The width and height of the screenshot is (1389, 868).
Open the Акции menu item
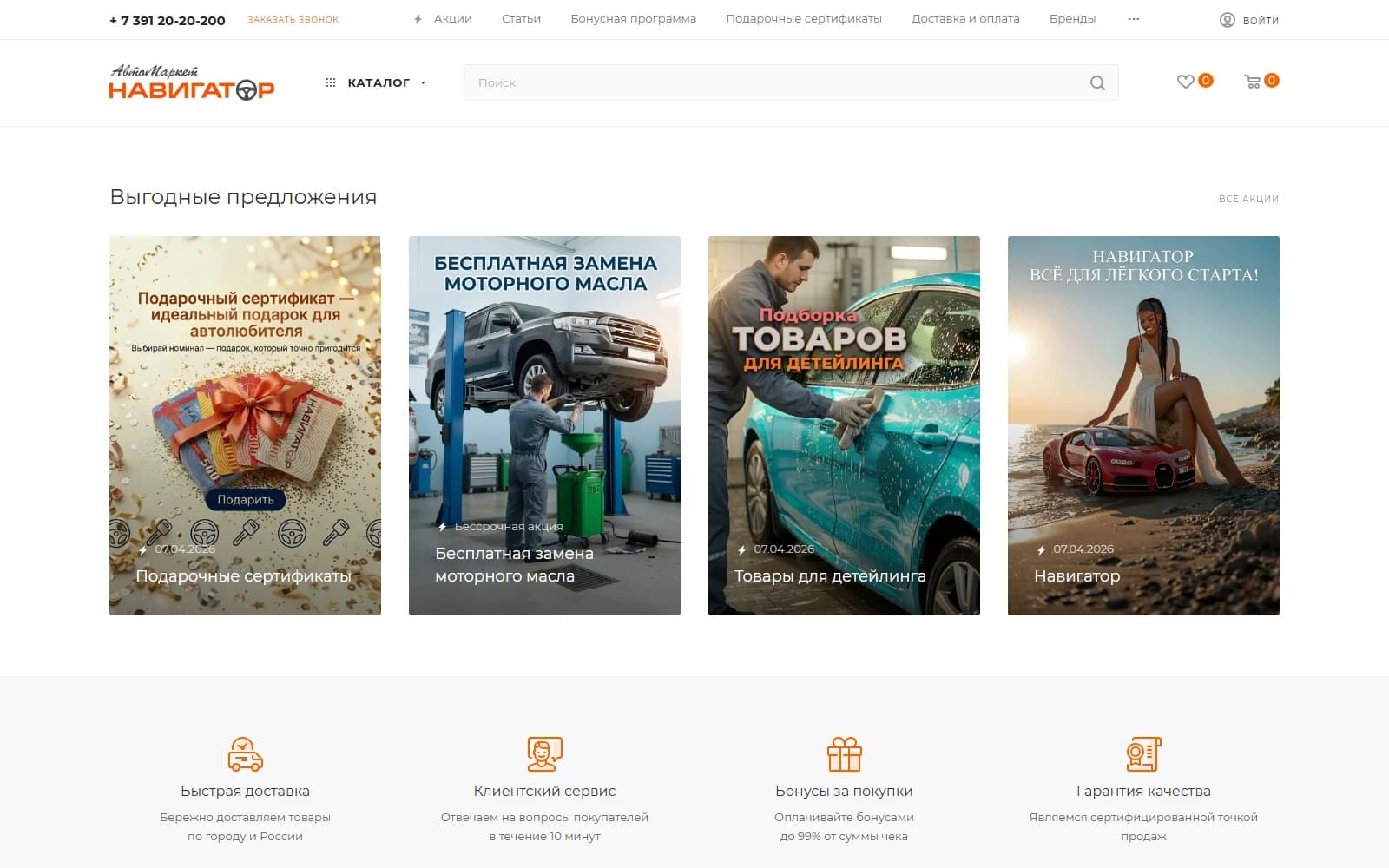(x=453, y=19)
